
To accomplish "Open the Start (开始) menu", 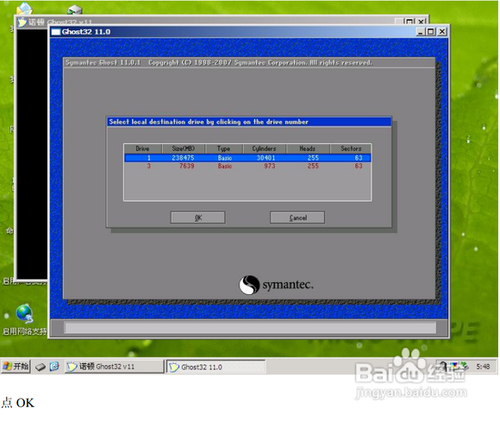I will tap(16, 366).
